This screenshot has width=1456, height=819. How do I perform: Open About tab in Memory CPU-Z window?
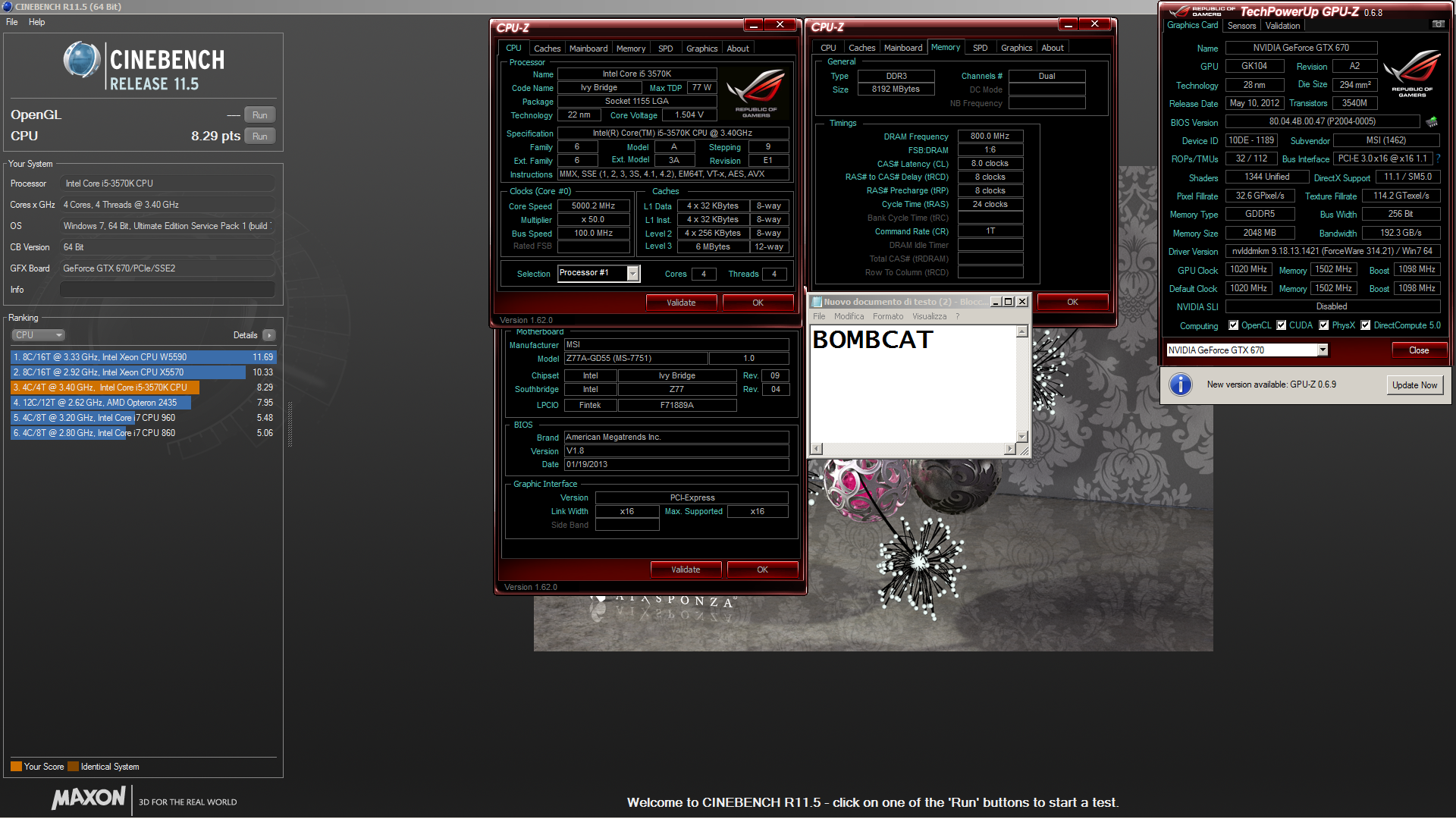tap(1053, 48)
